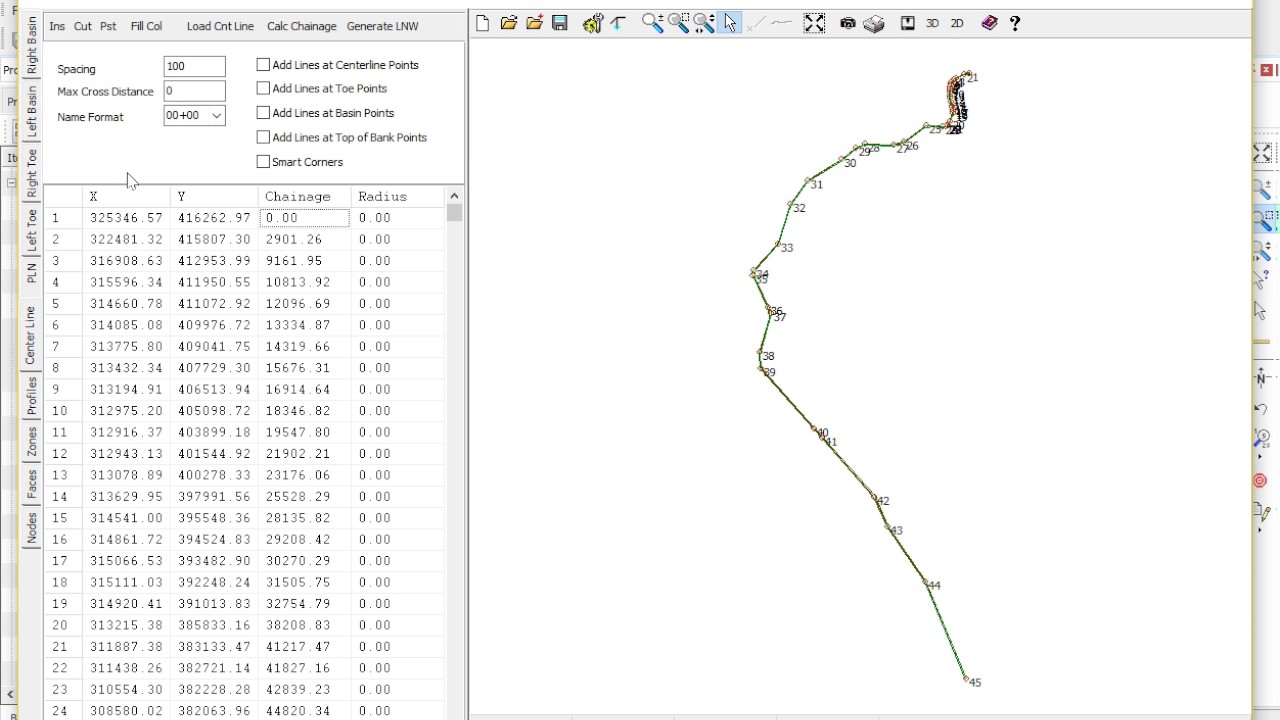The image size is (1280, 720).
Task: Click north arrow icon in right window
Action: tap(1262, 378)
